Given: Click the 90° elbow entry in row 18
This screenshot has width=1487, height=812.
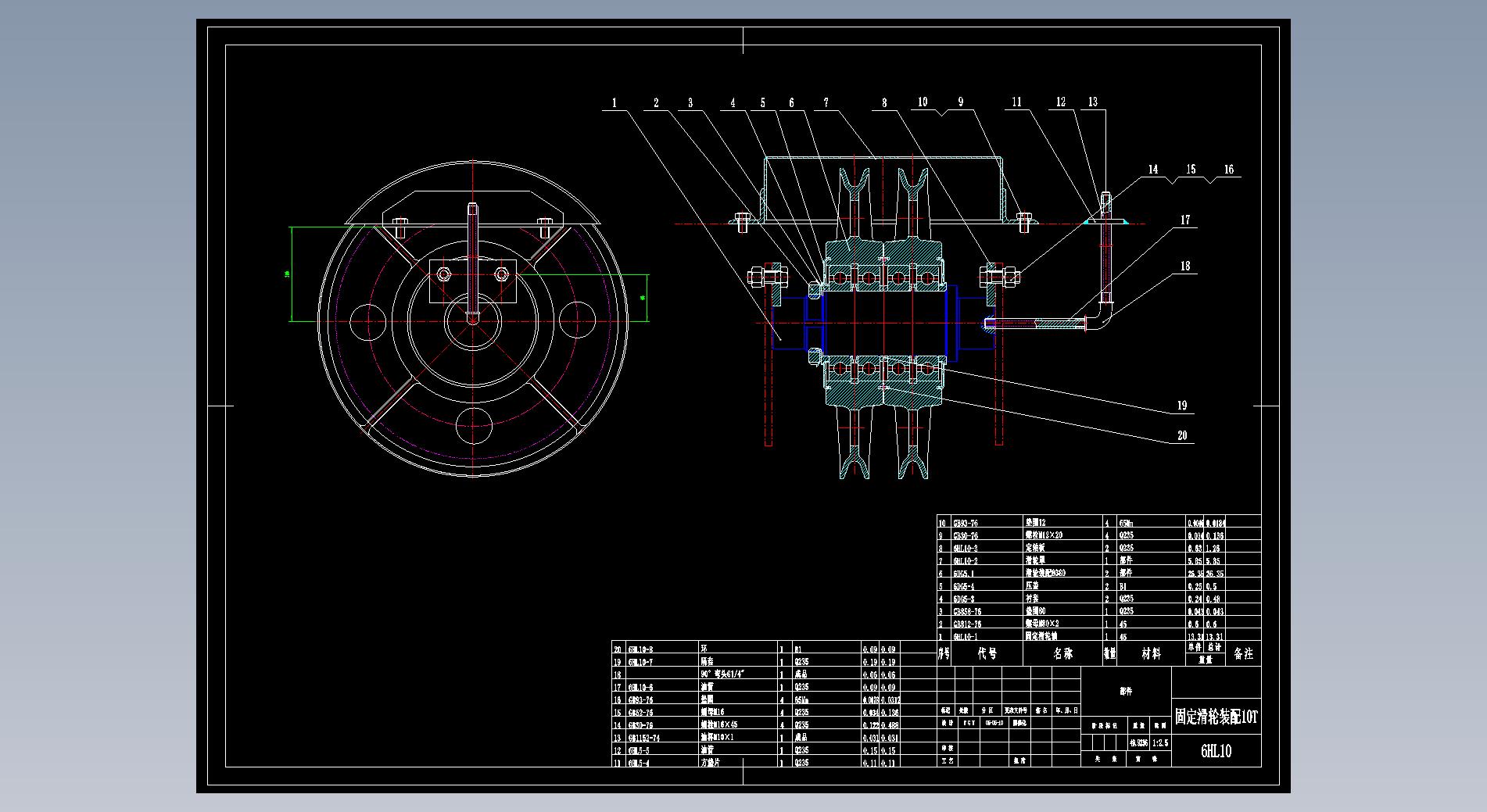Looking at the screenshot, I should click(x=723, y=674).
